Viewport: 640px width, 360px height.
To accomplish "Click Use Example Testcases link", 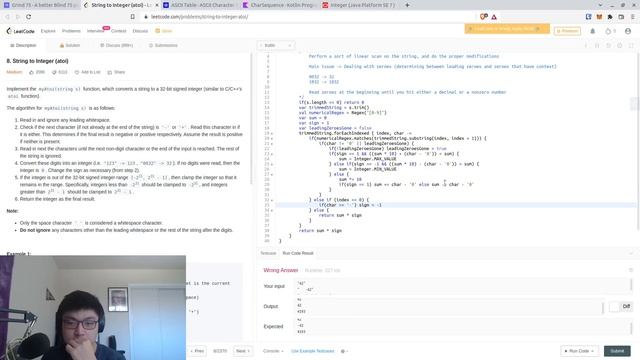I will (x=313, y=351).
